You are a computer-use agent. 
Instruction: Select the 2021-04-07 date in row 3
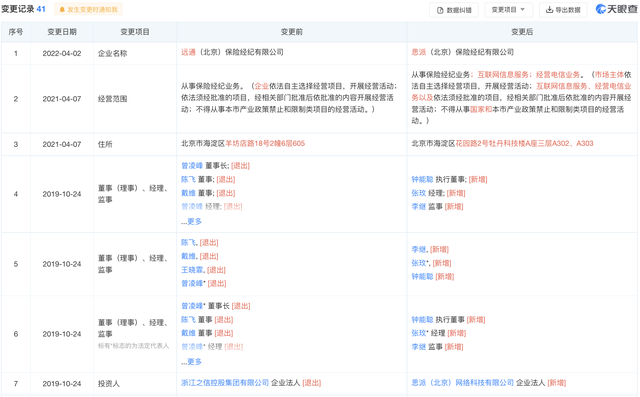pyautogui.click(x=62, y=144)
